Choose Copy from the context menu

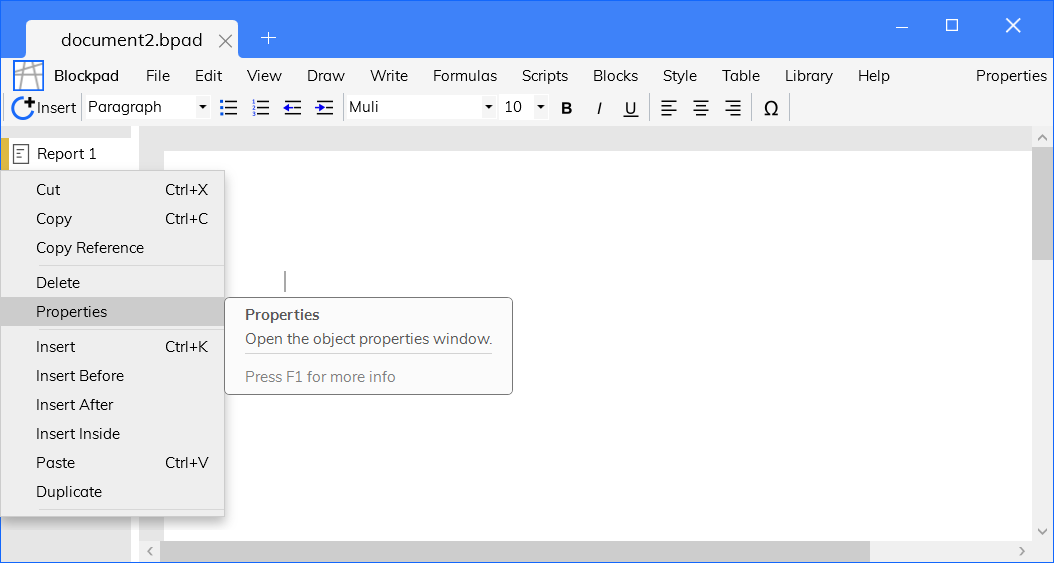[x=112, y=219]
